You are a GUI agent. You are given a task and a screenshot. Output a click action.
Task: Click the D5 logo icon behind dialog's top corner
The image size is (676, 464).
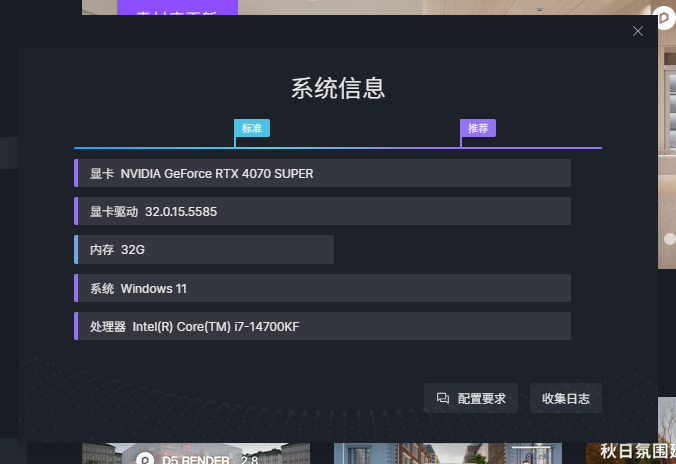[667, 17]
